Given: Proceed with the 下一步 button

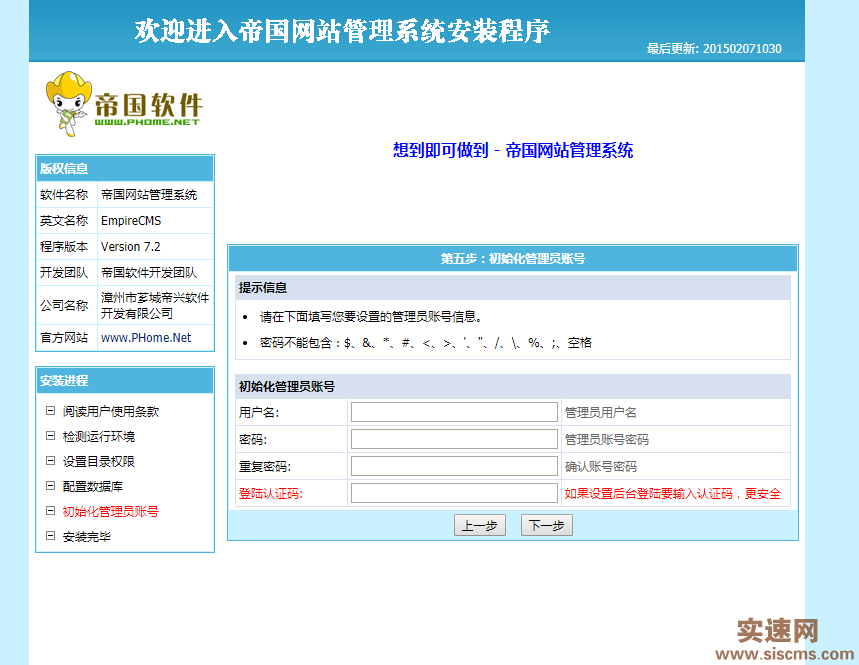Looking at the screenshot, I should click(547, 525).
